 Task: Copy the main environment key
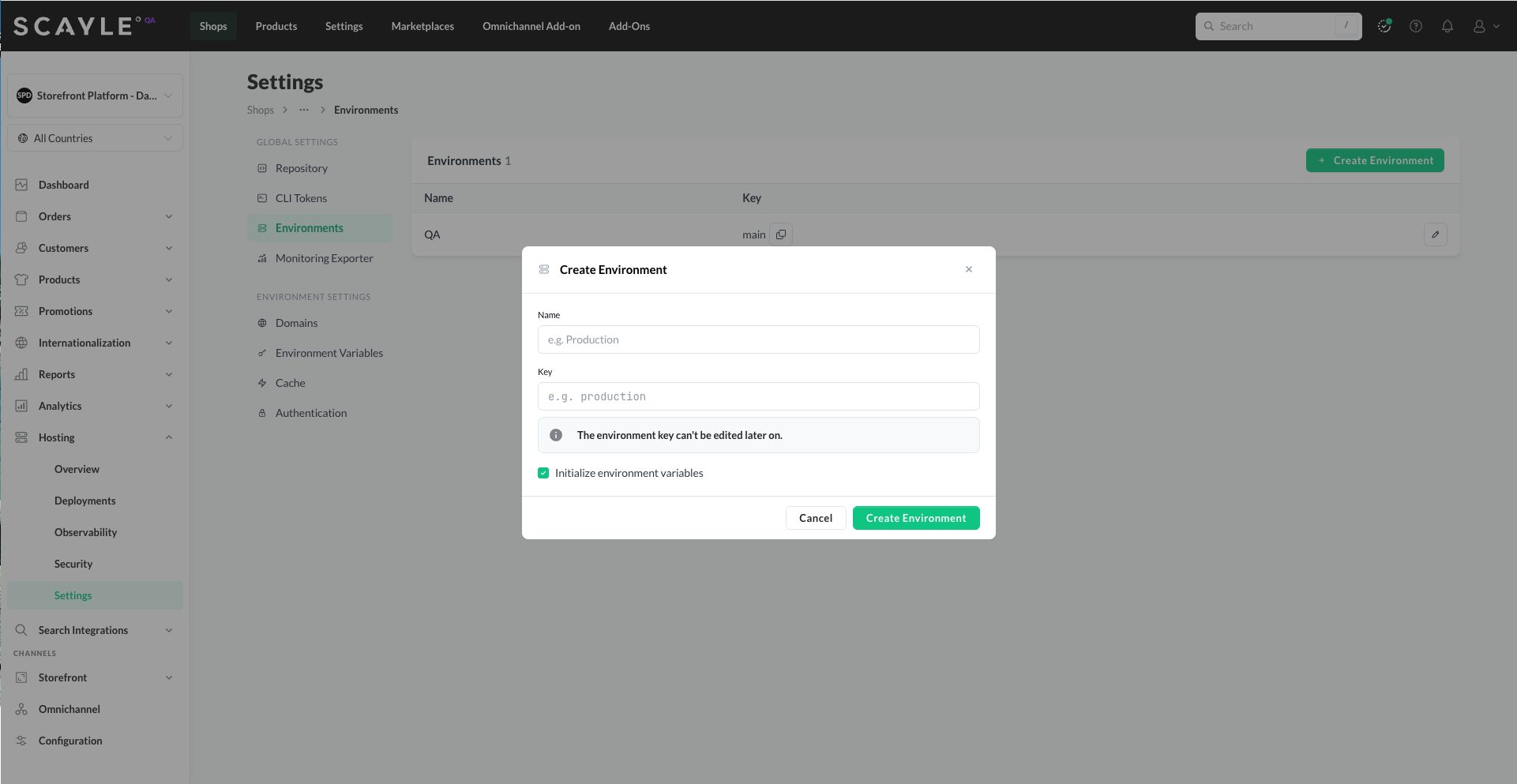coord(781,234)
